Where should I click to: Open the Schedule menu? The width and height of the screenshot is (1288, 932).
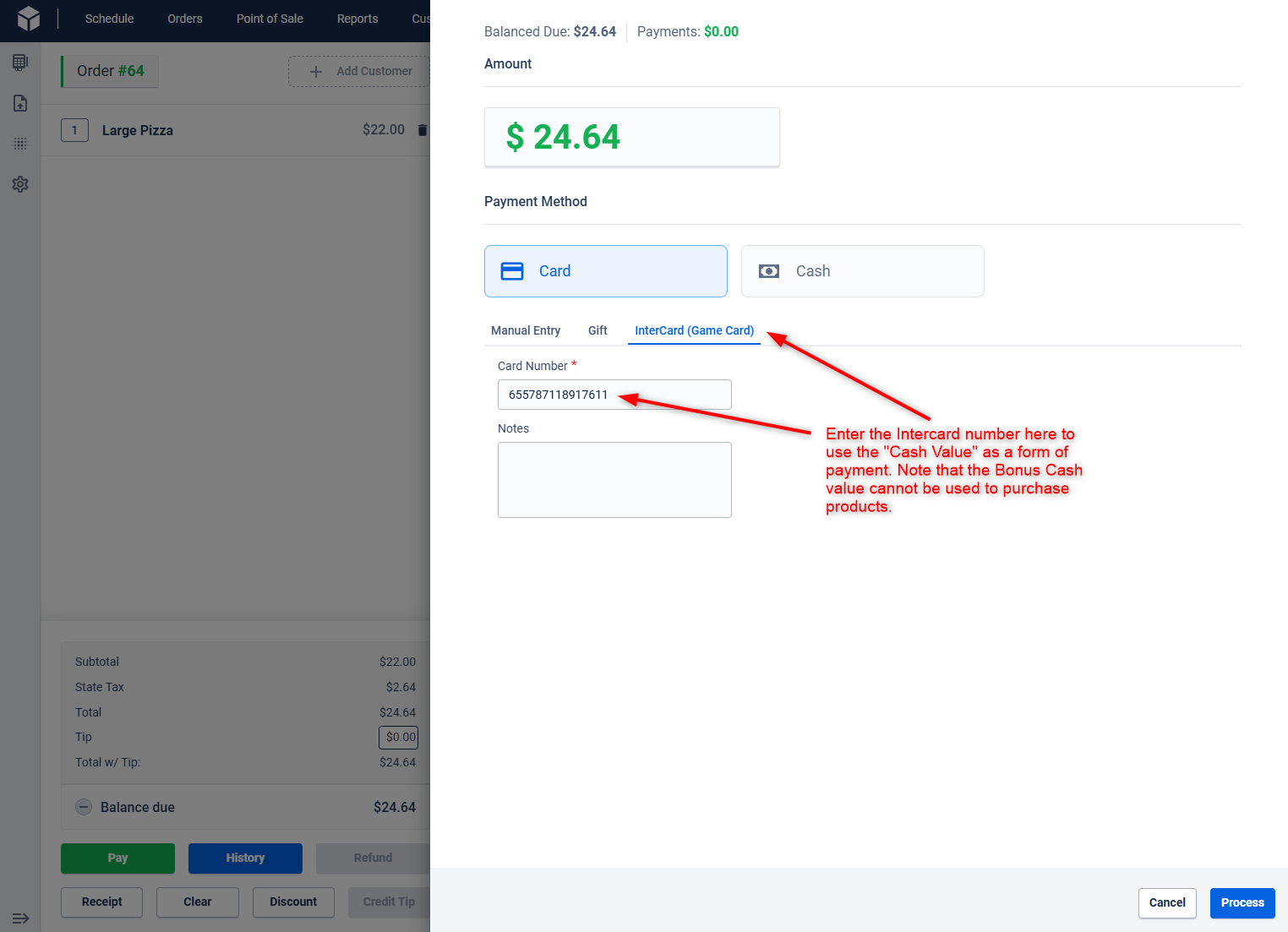[109, 19]
